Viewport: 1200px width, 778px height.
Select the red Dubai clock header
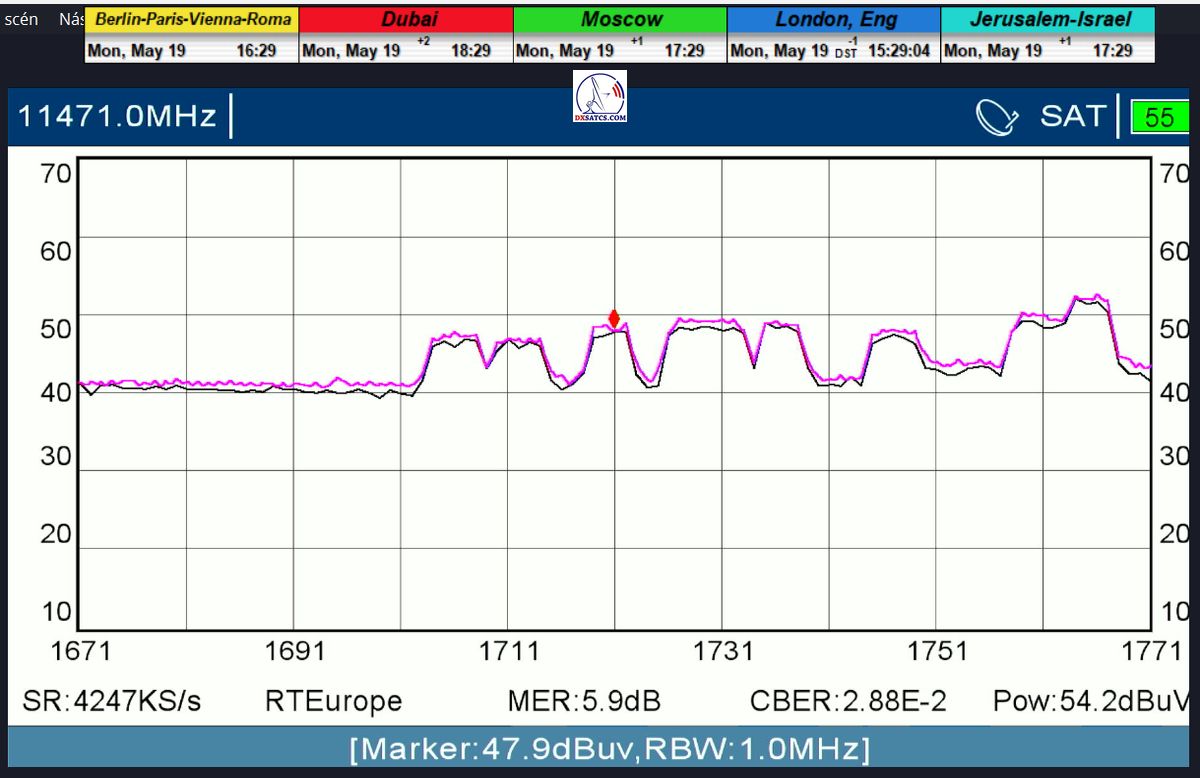(x=406, y=20)
